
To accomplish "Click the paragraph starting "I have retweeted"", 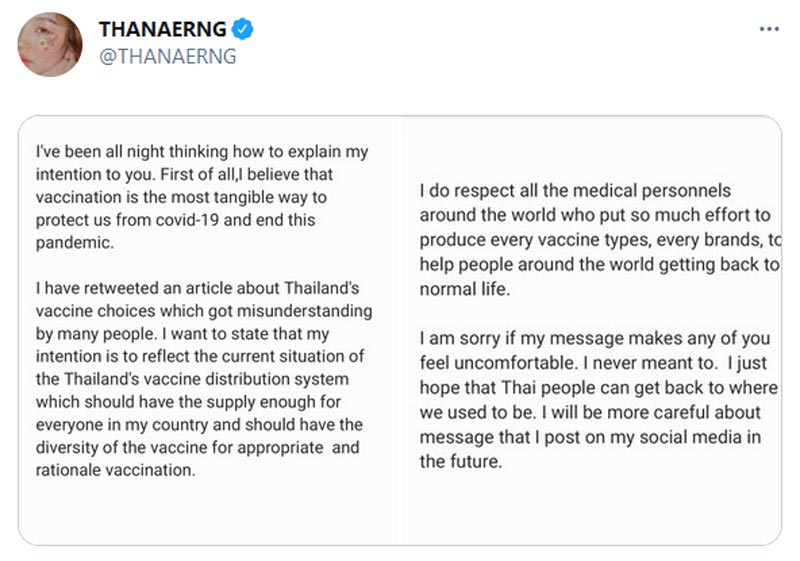I will pyautogui.click(x=199, y=379).
